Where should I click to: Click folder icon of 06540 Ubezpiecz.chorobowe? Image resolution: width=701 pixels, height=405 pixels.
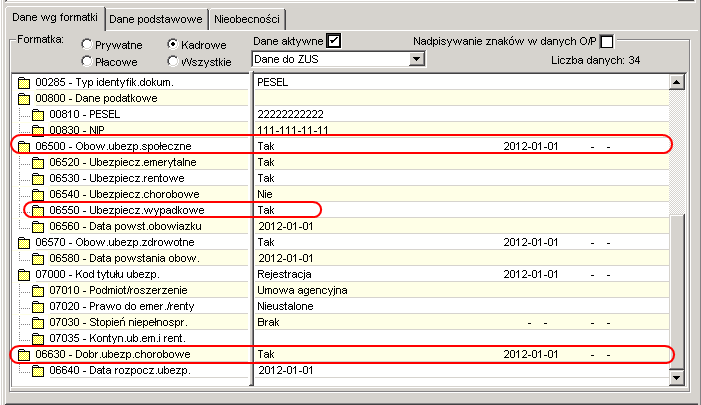[x=38, y=194]
